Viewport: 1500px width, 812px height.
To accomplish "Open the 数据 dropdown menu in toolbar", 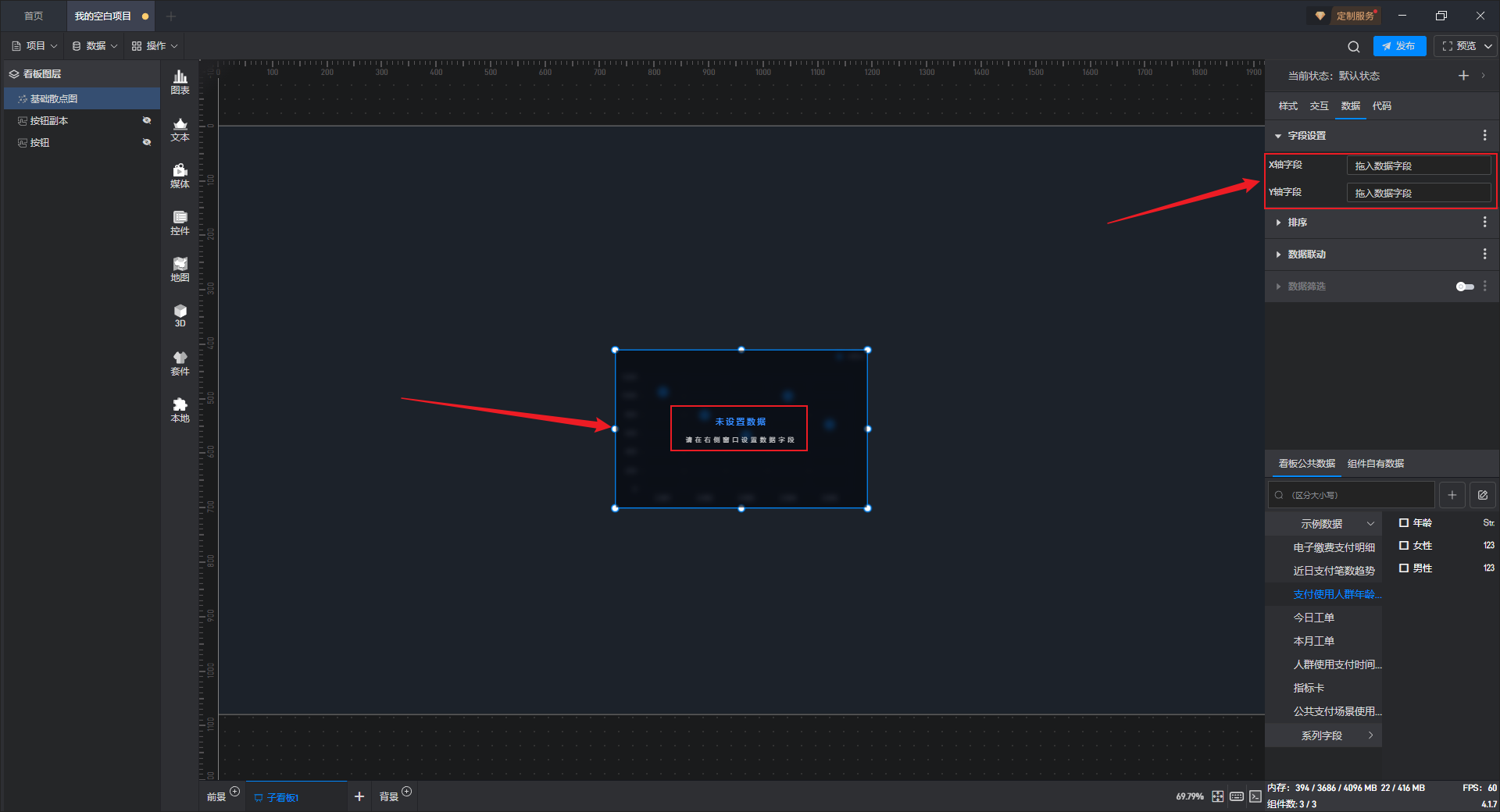I will [x=95, y=46].
